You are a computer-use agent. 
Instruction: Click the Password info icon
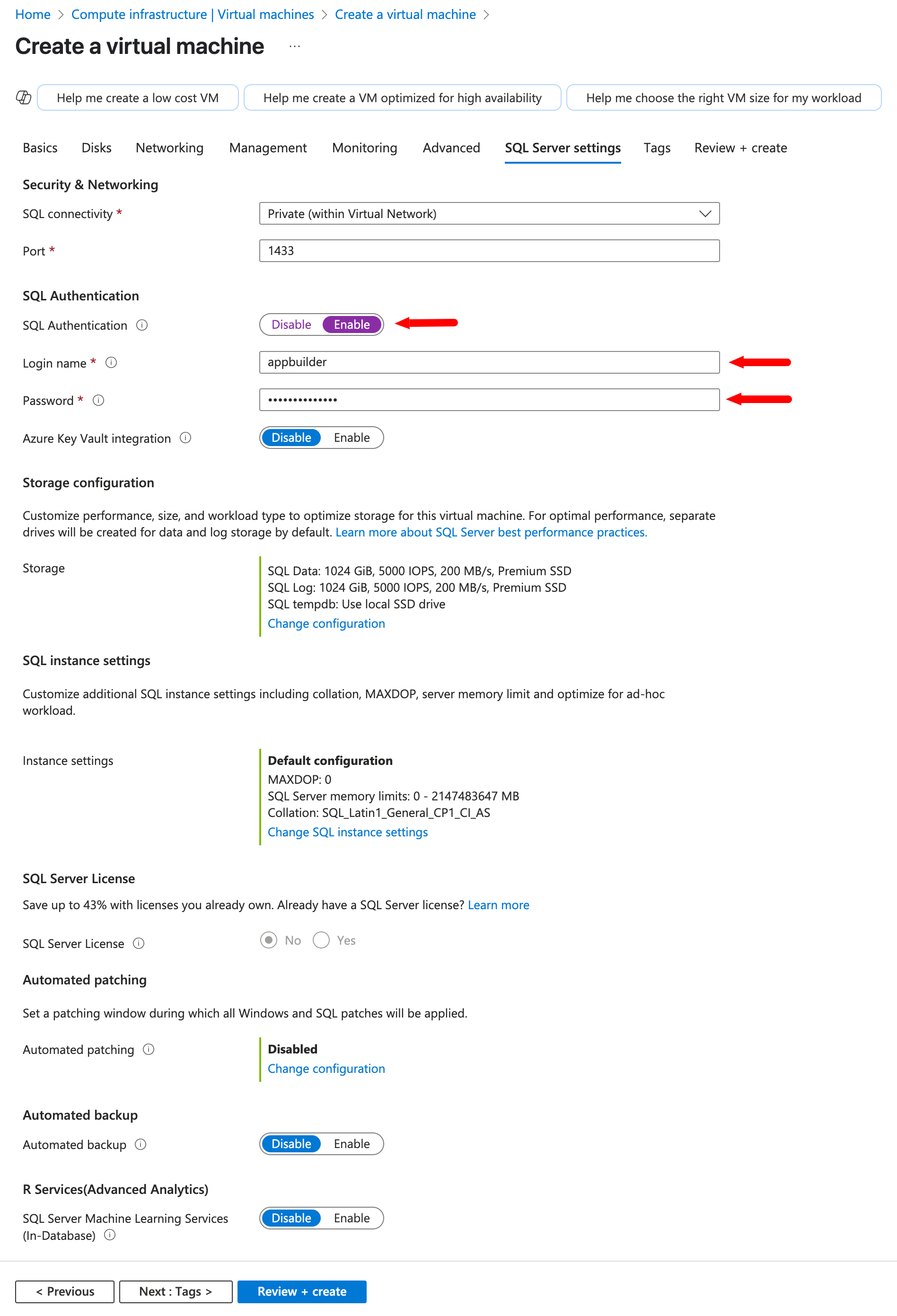pyautogui.click(x=98, y=400)
